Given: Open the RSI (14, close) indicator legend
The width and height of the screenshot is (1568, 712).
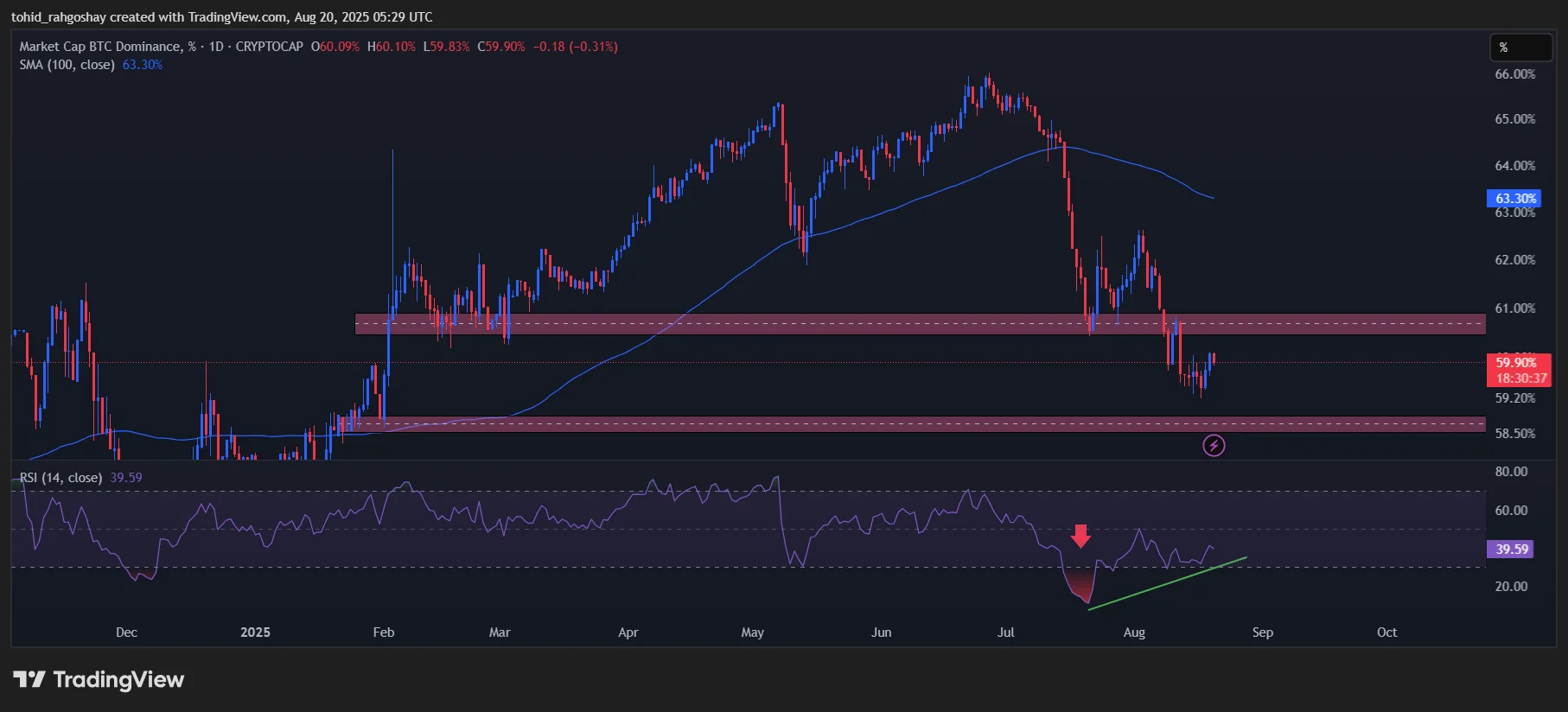Looking at the screenshot, I should click(61, 478).
